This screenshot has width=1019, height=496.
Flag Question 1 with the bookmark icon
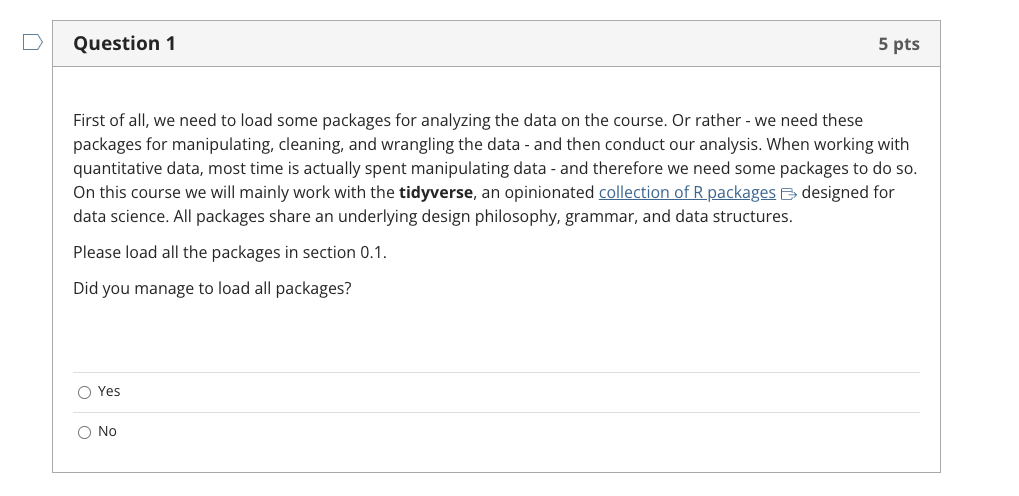point(32,42)
